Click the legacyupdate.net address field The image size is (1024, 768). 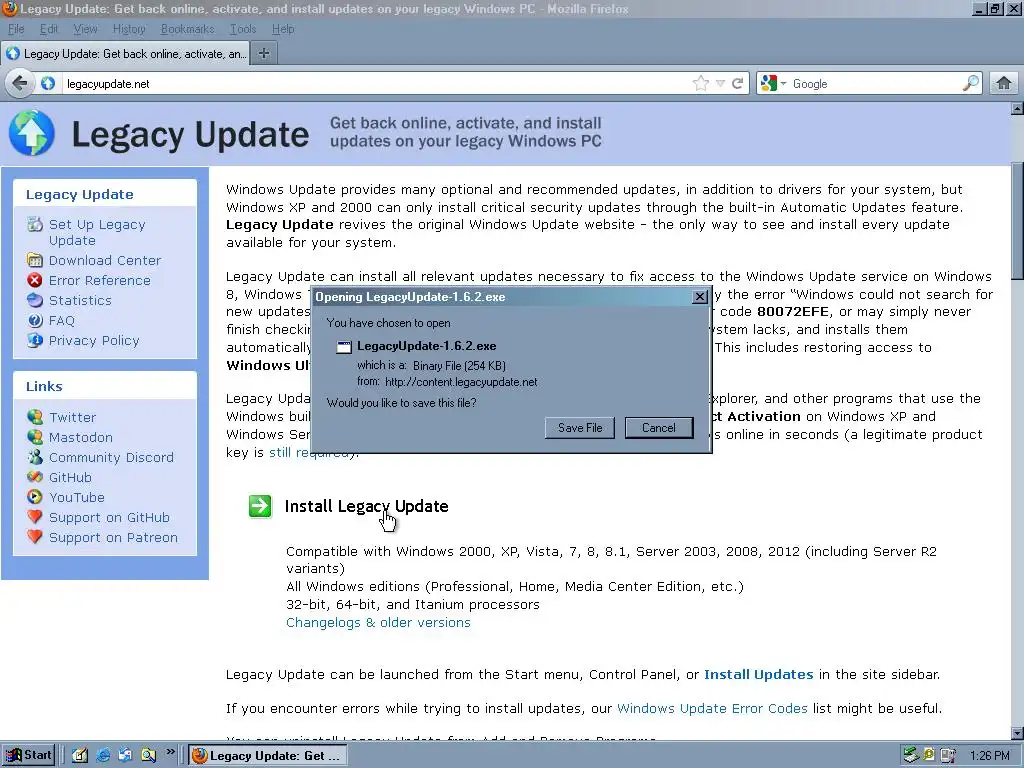tap(376, 84)
